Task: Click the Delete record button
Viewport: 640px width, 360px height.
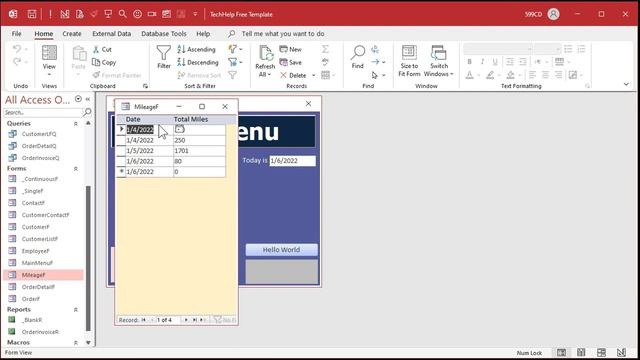Action: pyautogui.click(x=293, y=76)
